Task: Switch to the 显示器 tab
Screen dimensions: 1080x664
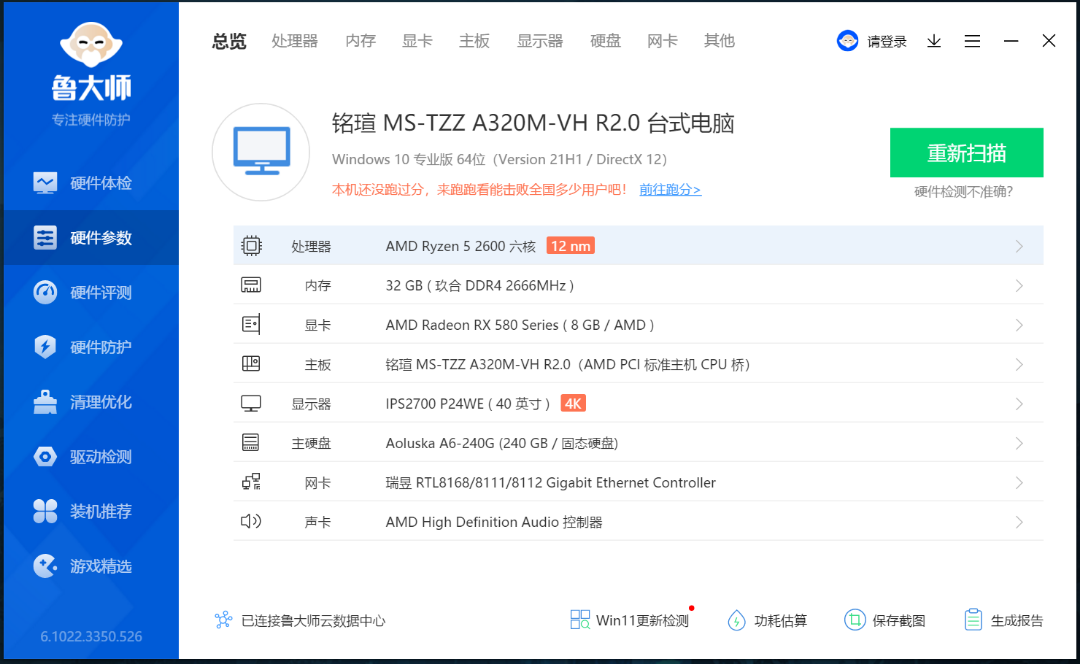Action: pos(540,41)
